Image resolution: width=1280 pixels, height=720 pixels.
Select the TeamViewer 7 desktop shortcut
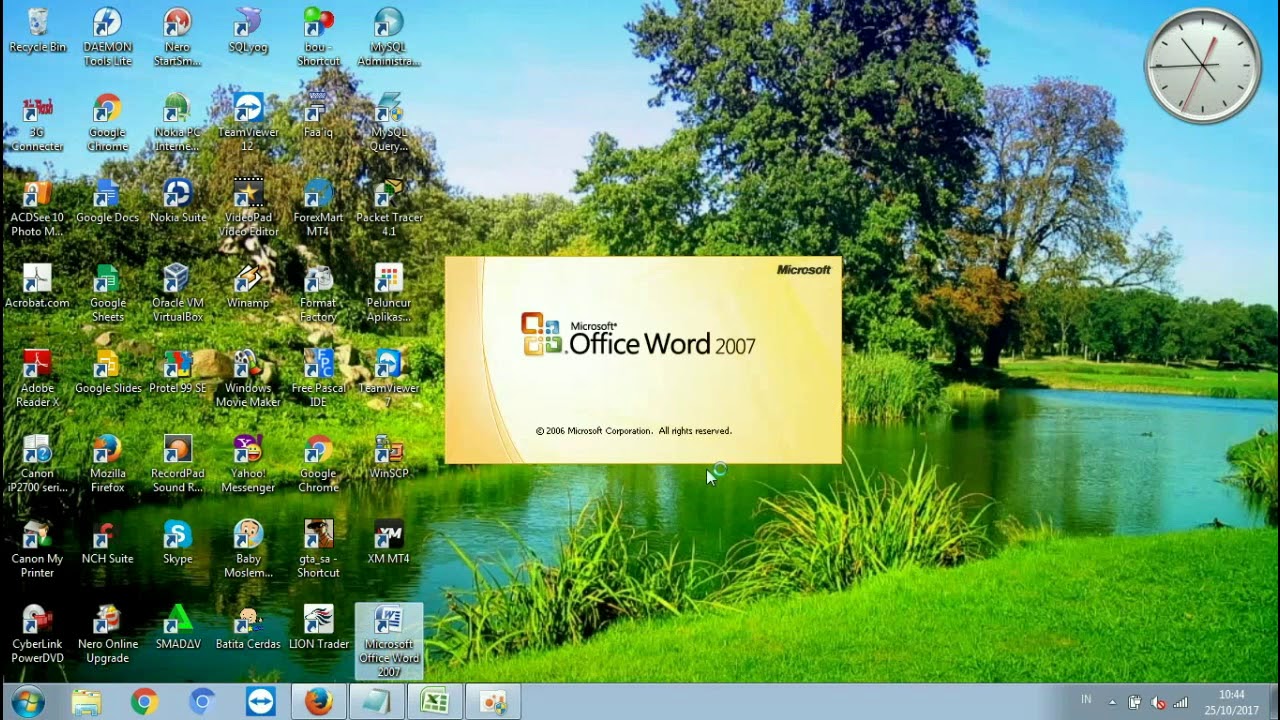pos(388,379)
